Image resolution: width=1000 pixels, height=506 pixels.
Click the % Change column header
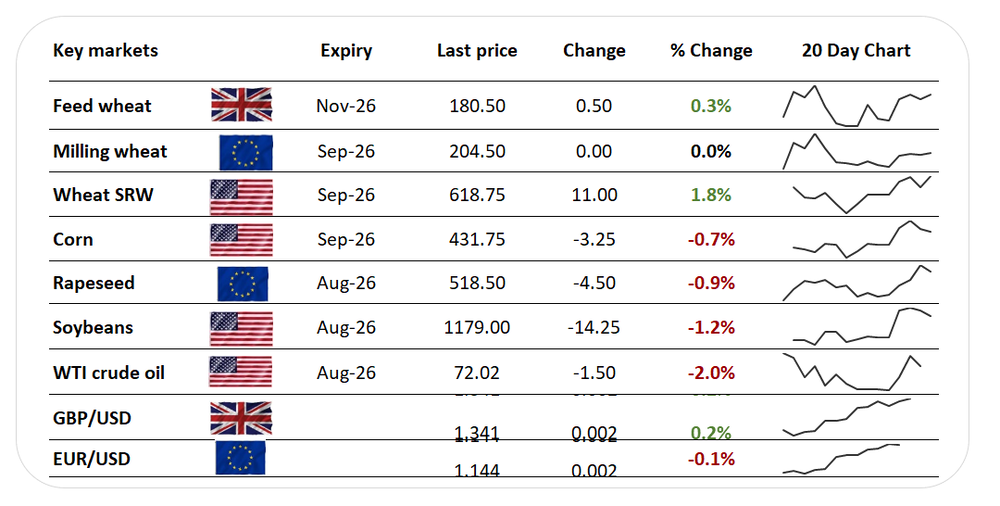[x=711, y=50]
